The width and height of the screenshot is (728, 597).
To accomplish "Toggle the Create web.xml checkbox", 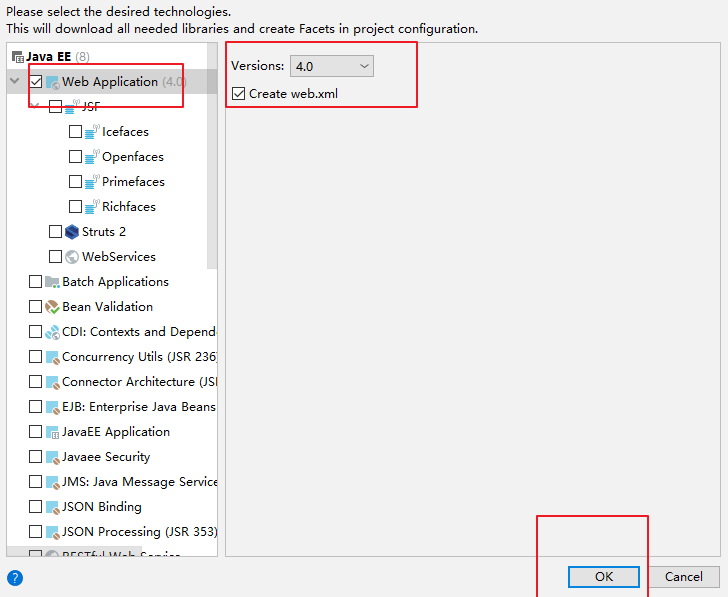I will tap(239, 94).
